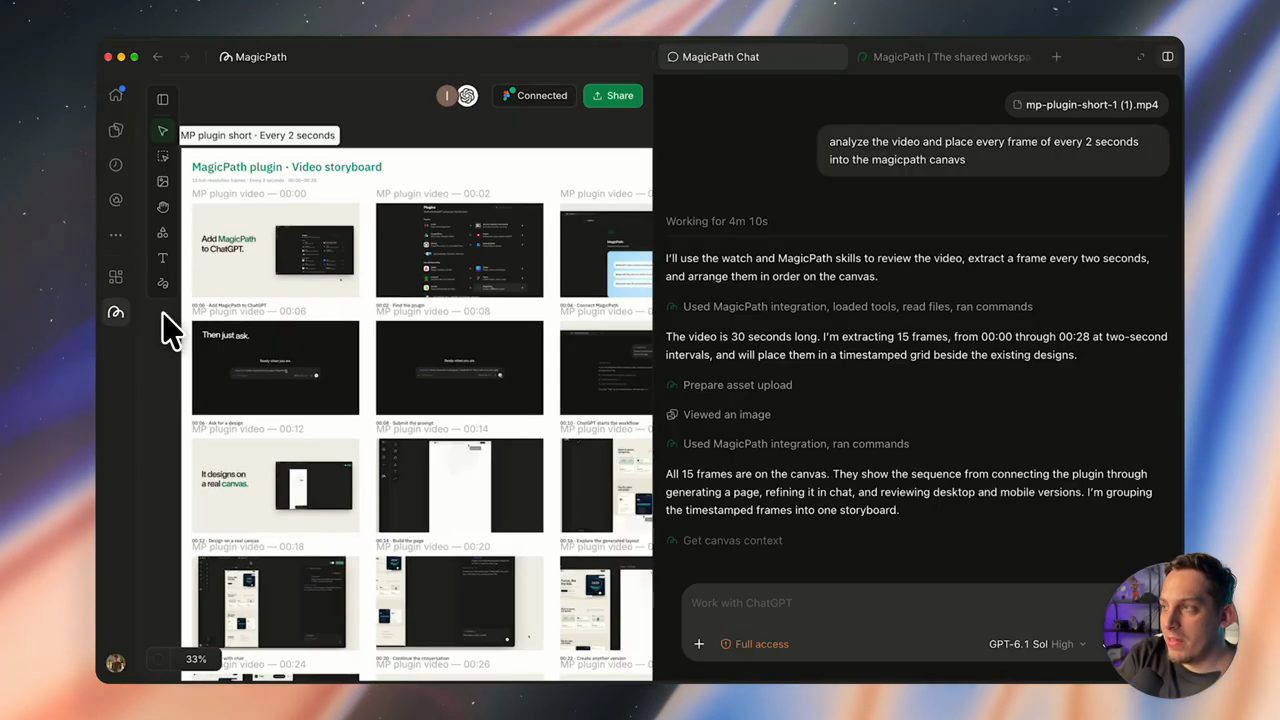Open the history clock icon

116,165
